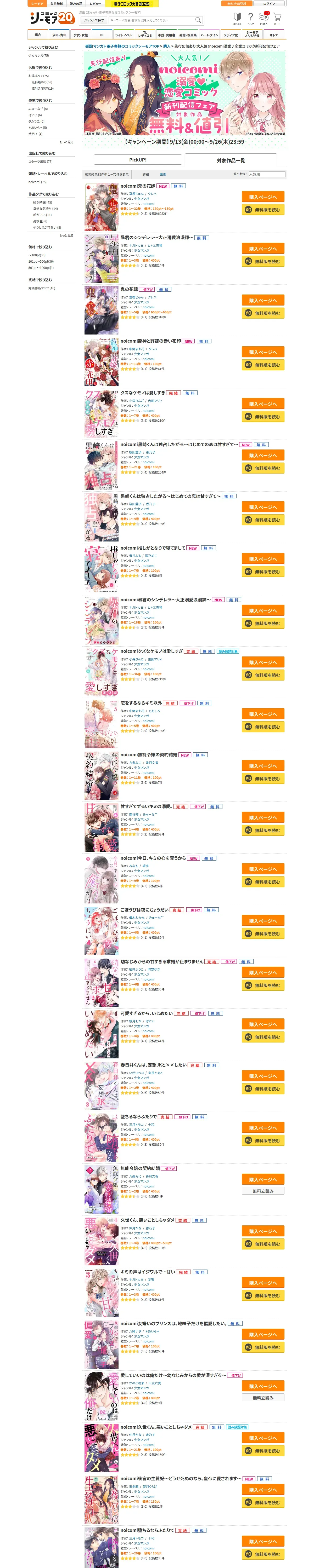Screen dimensions: 314x1568
Task: Open the 少女・女性 navigation menu
Action: [81, 35]
